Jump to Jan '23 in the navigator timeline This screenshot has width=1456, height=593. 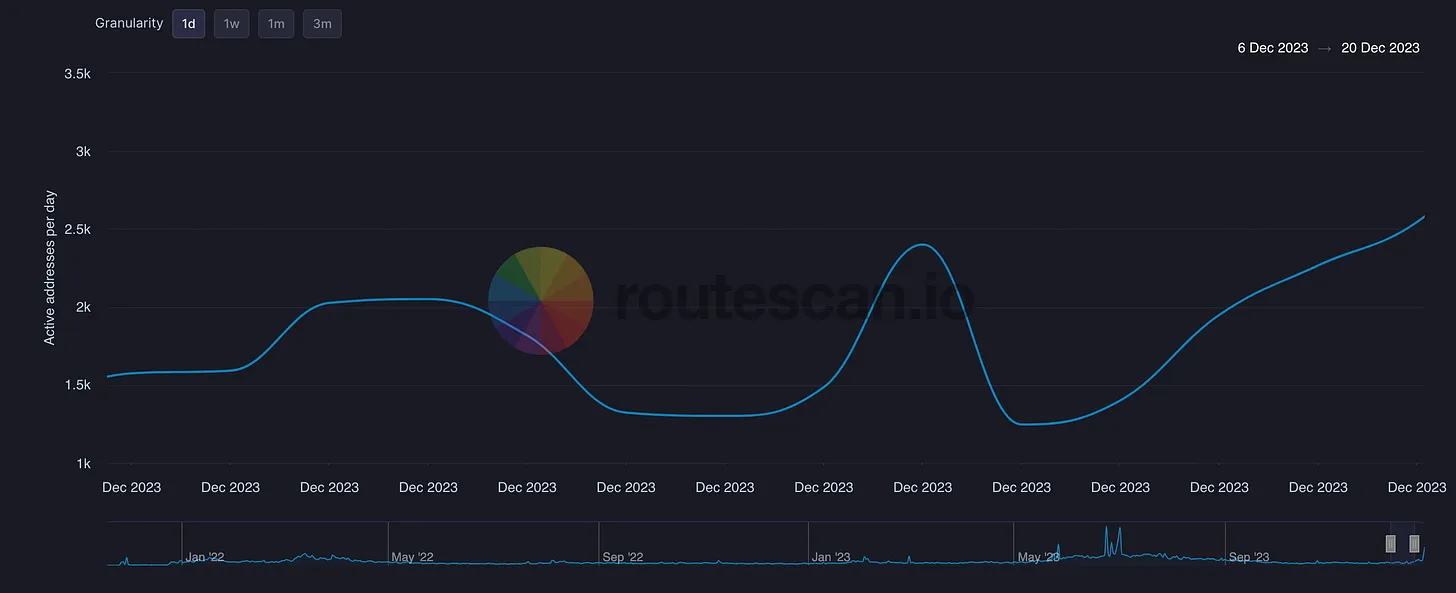pos(832,557)
